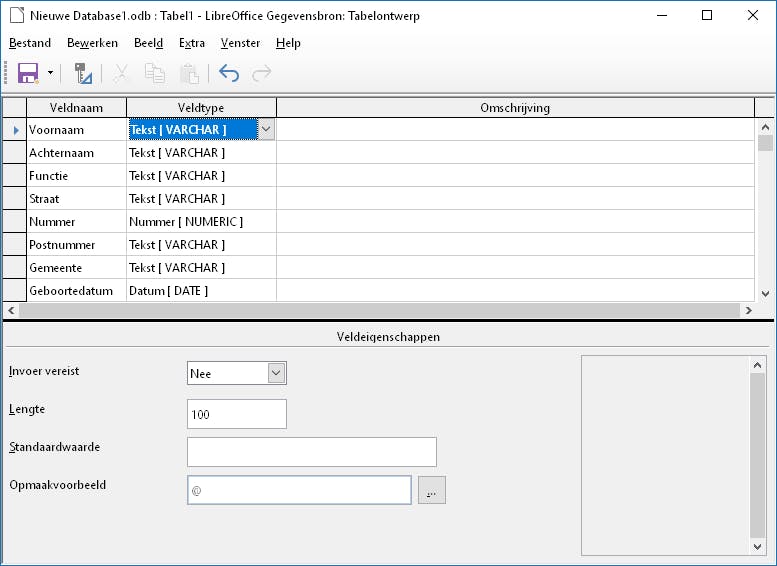Click the table's vertical scrollbar down arrow

click(766, 294)
